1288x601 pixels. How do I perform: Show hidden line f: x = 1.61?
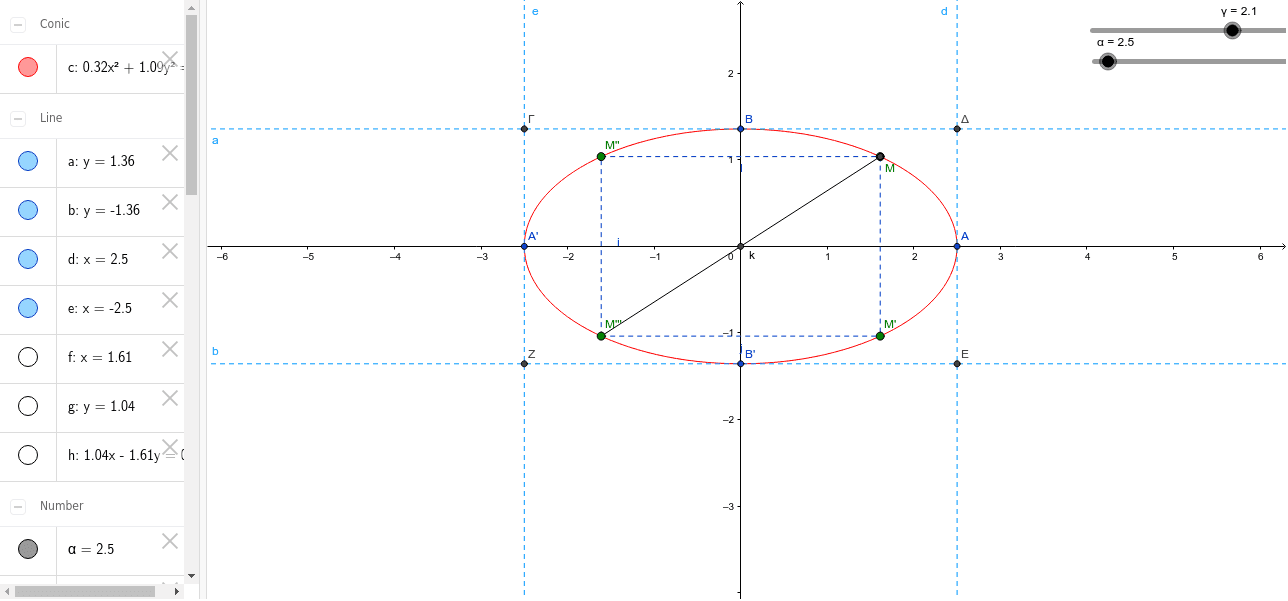click(x=28, y=357)
